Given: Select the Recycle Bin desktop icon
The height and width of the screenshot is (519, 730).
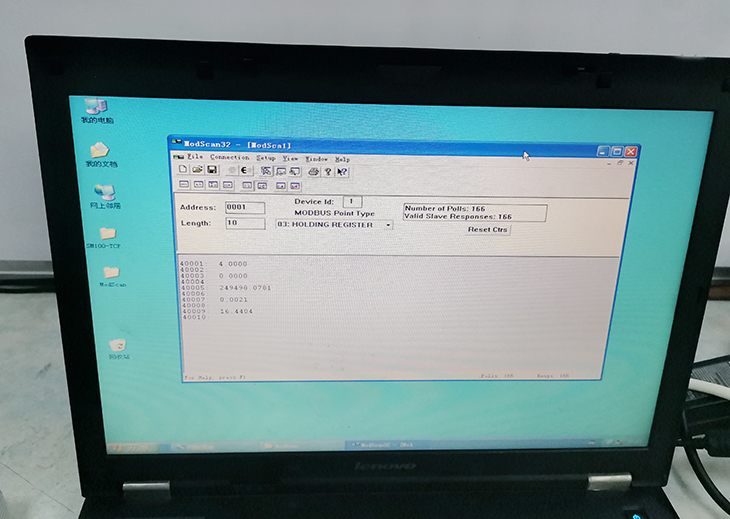Looking at the screenshot, I should (x=119, y=347).
